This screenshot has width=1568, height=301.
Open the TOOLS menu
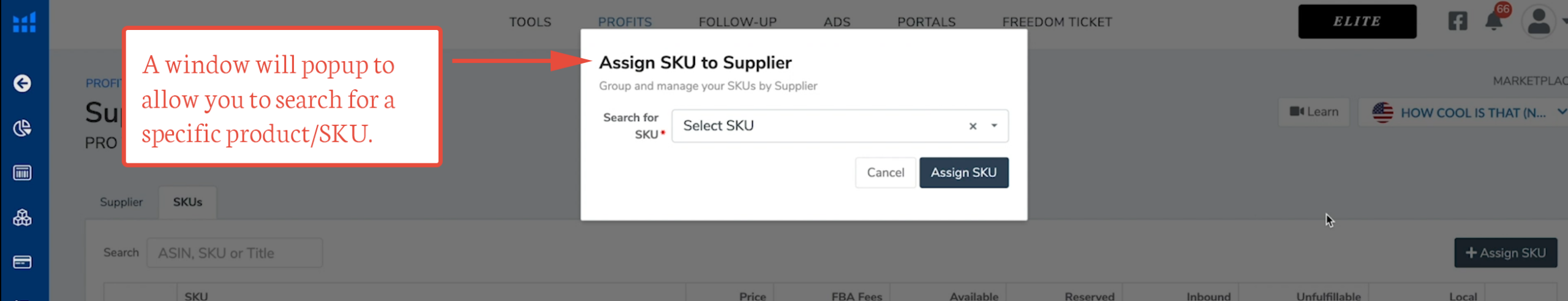click(530, 22)
